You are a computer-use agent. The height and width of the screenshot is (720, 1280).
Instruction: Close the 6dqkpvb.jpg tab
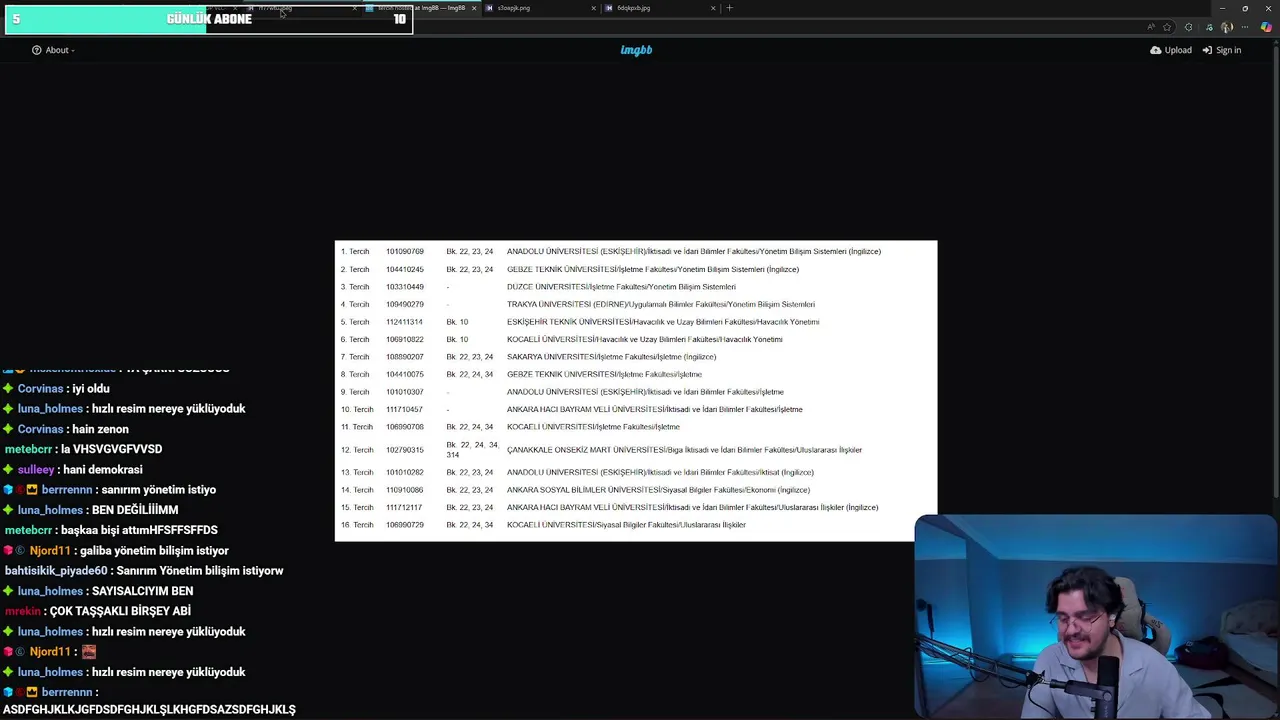pyautogui.click(x=713, y=8)
